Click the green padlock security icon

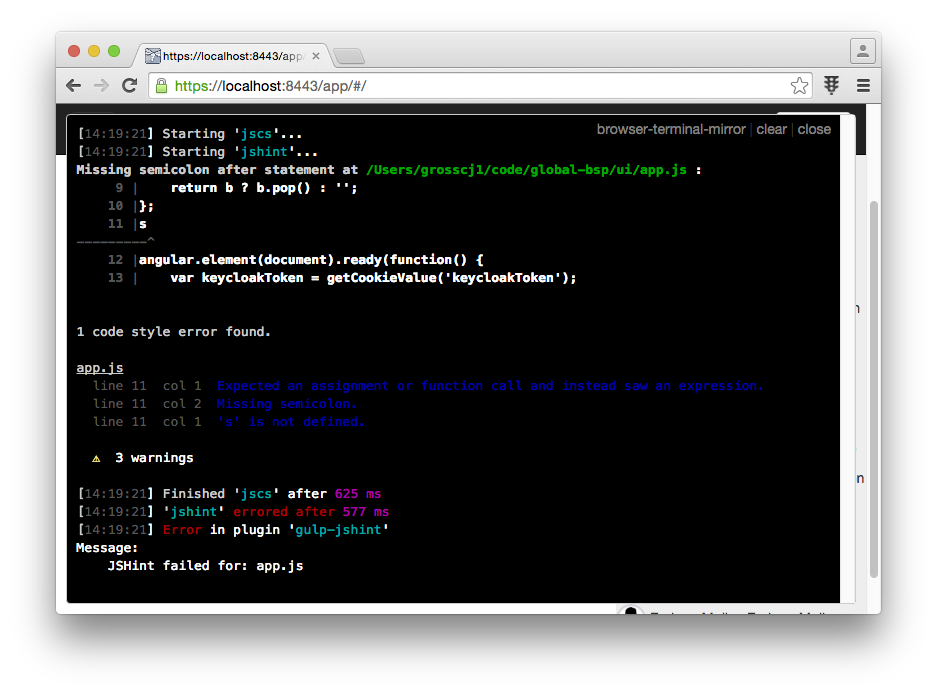161,86
